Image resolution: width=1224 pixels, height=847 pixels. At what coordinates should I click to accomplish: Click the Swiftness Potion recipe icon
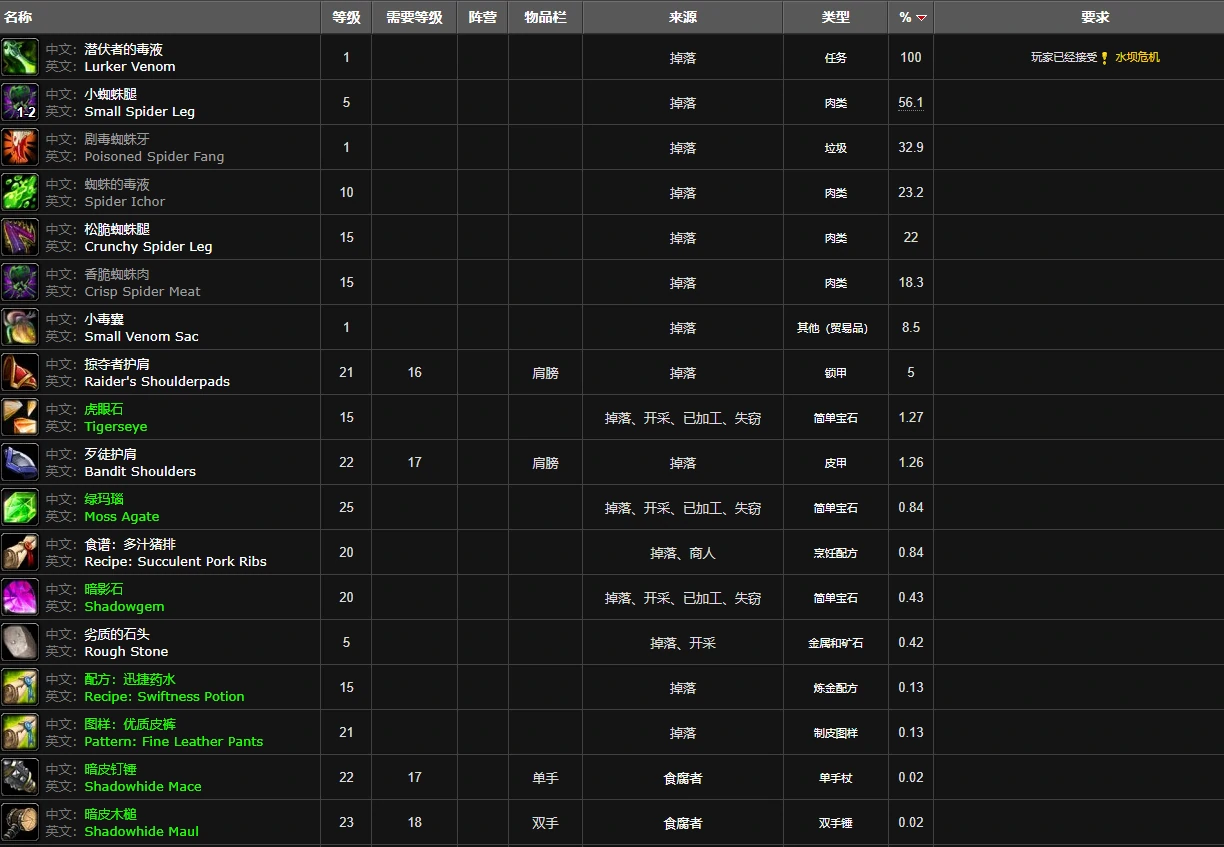coord(20,687)
